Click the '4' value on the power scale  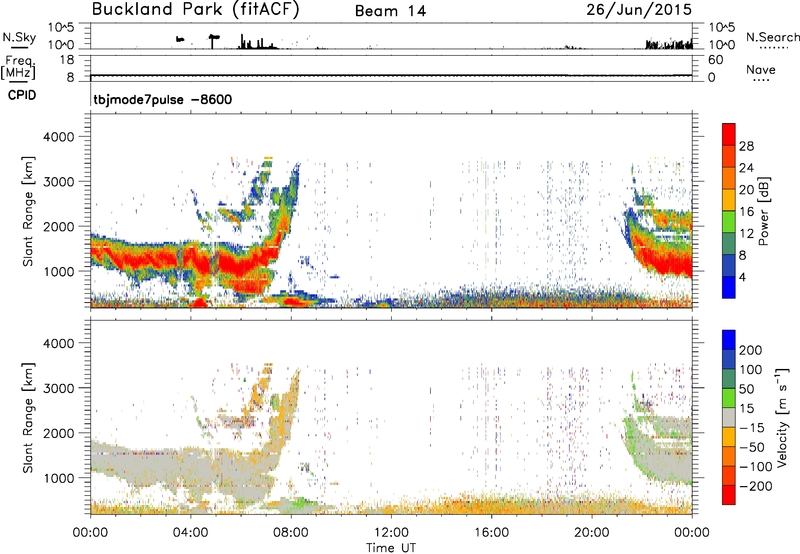tap(742, 277)
